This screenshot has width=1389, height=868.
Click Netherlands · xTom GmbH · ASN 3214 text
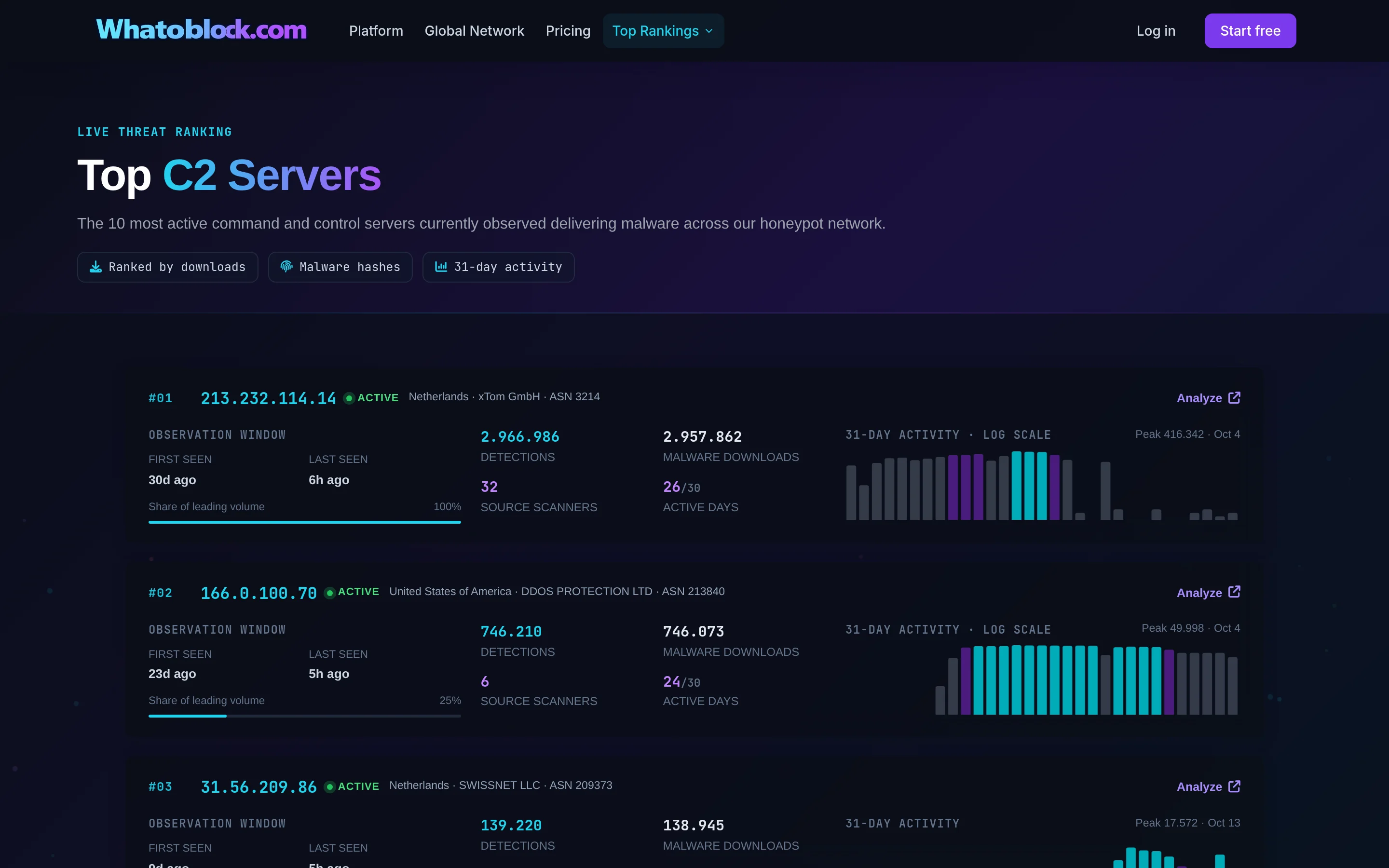(504, 397)
